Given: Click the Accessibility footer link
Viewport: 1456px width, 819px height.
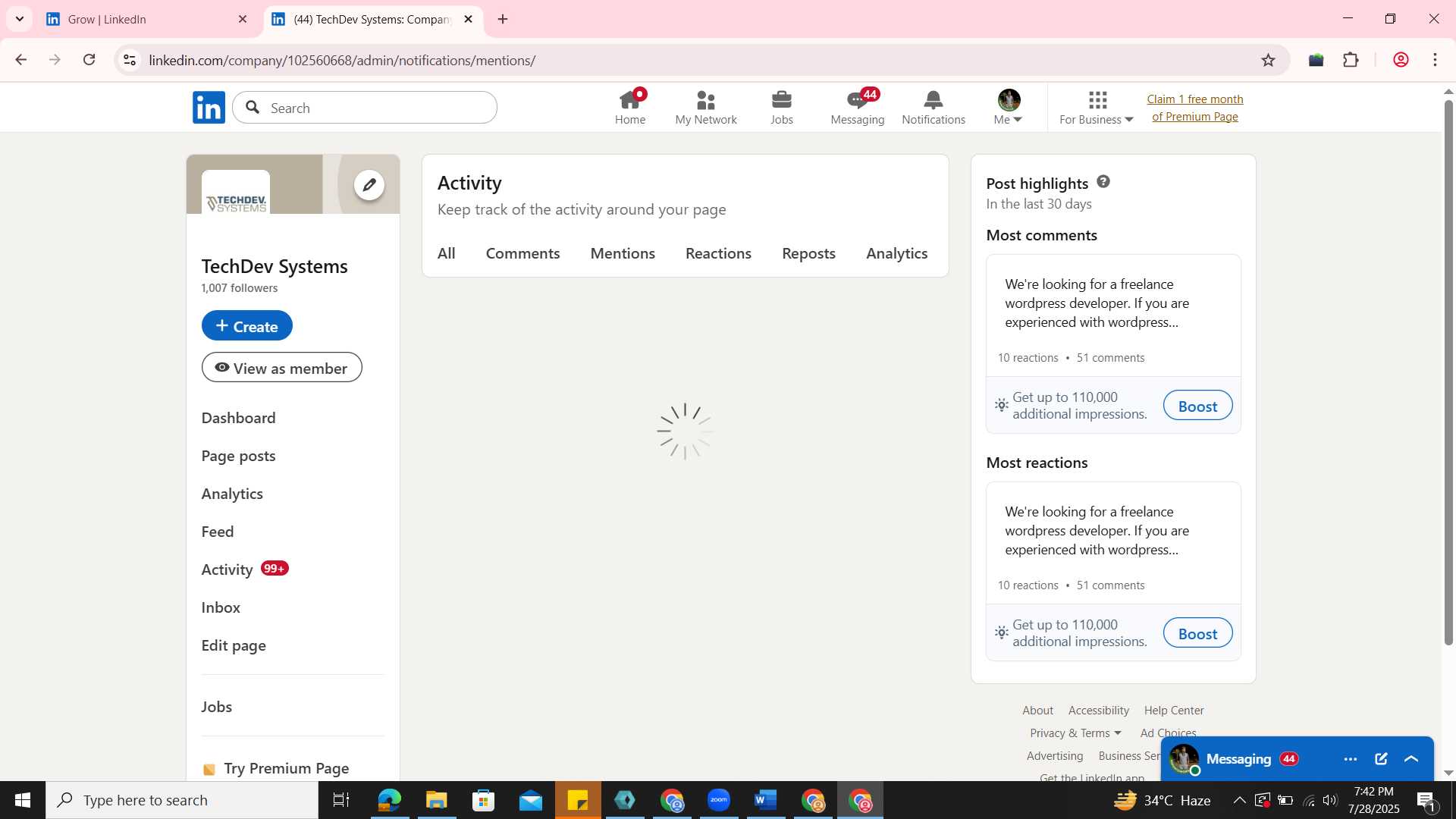Looking at the screenshot, I should click(1098, 711).
